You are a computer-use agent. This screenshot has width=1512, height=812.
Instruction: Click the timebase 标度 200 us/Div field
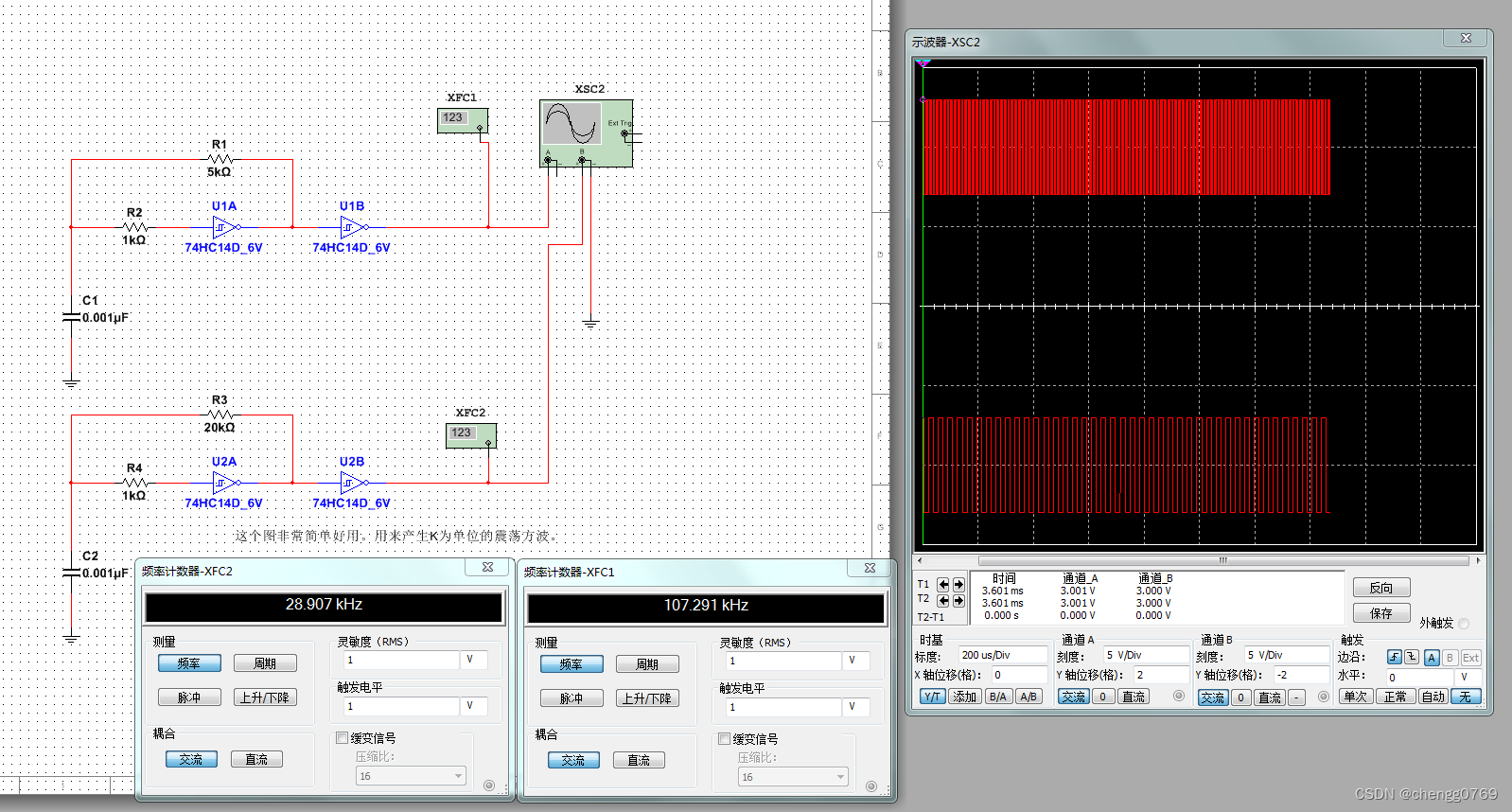[x=1002, y=655]
